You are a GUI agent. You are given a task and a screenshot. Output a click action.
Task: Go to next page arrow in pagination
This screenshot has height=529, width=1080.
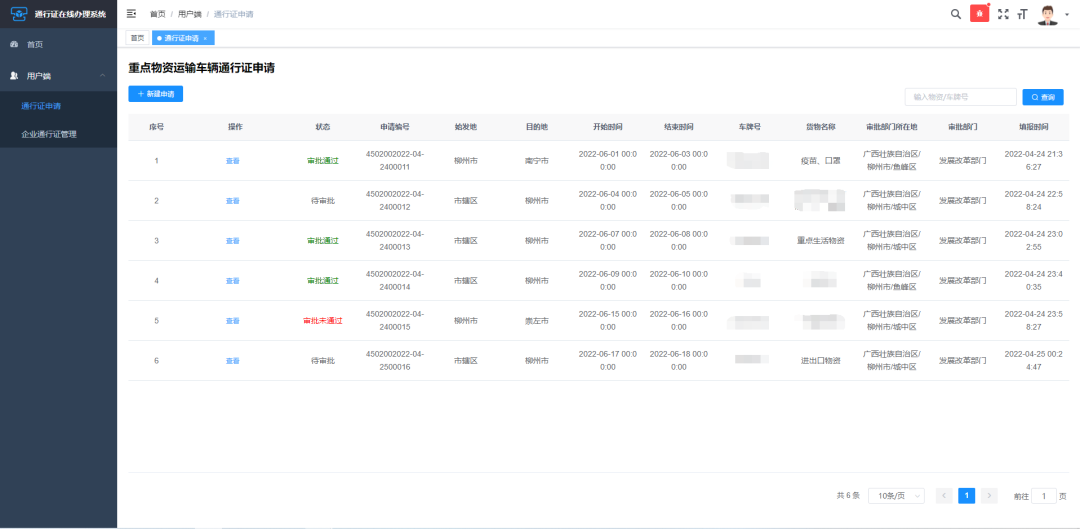(990, 496)
